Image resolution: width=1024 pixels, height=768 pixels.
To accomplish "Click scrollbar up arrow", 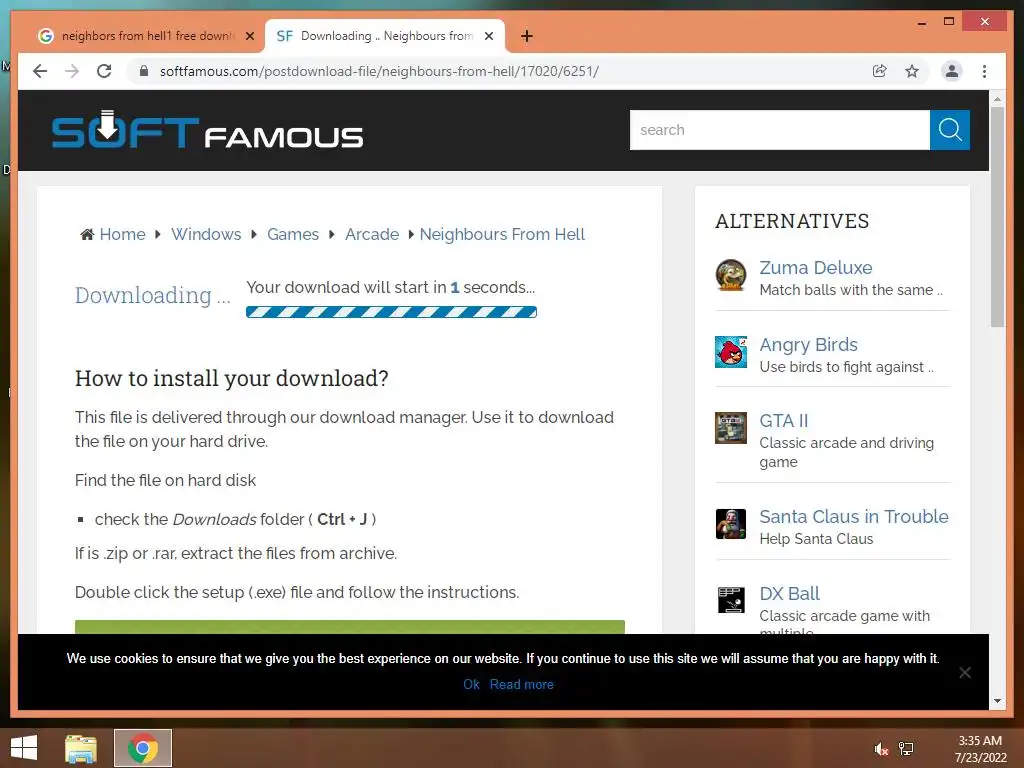I will pos(997,99).
